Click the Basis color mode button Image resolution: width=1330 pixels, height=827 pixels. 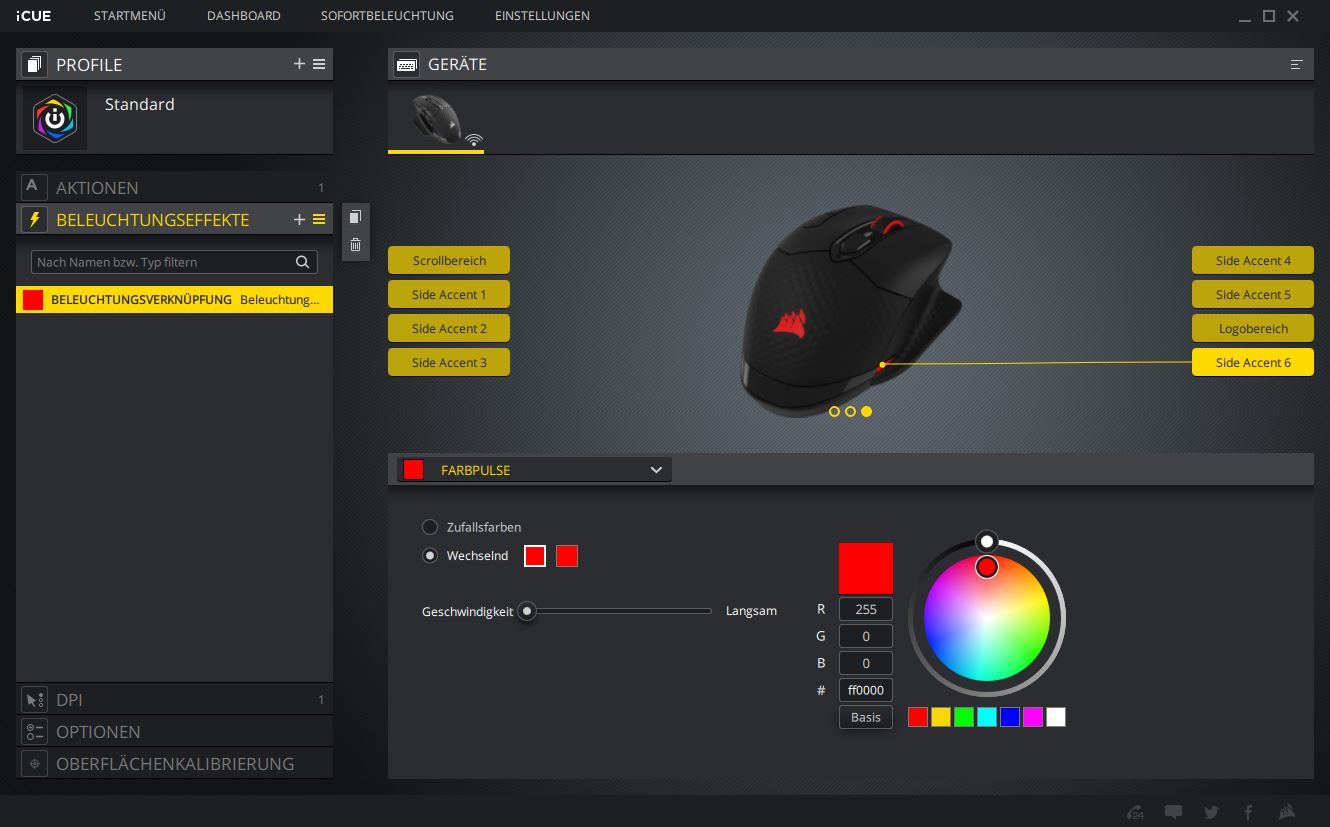click(x=866, y=717)
